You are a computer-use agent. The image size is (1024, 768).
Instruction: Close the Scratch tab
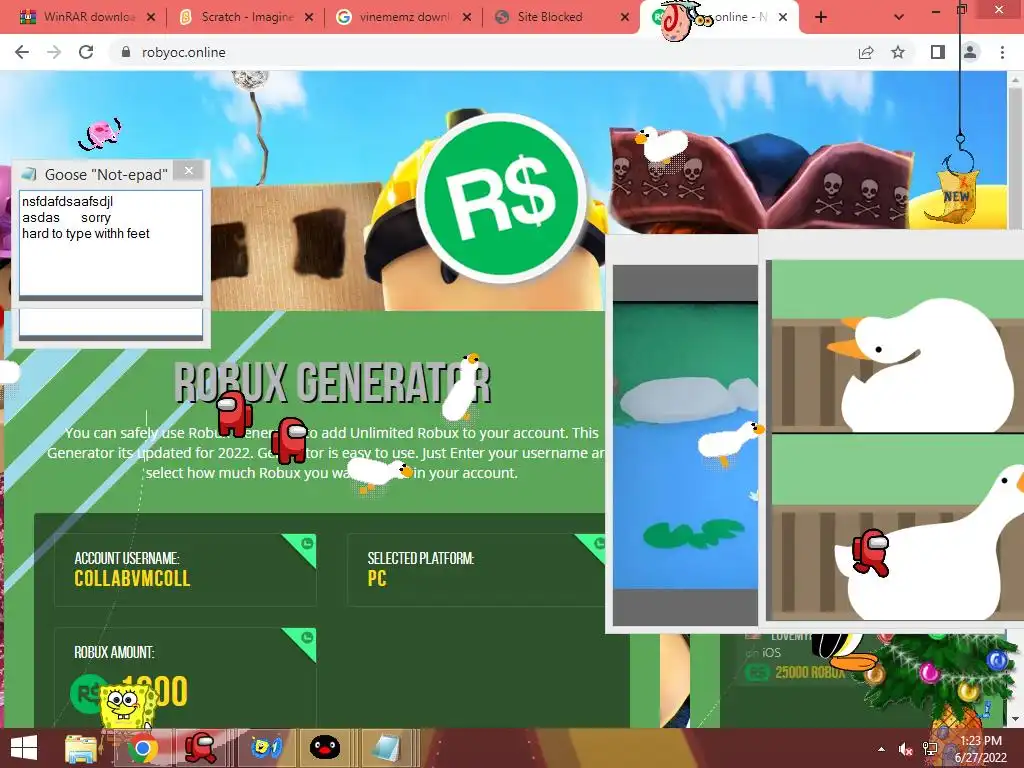coord(309,17)
